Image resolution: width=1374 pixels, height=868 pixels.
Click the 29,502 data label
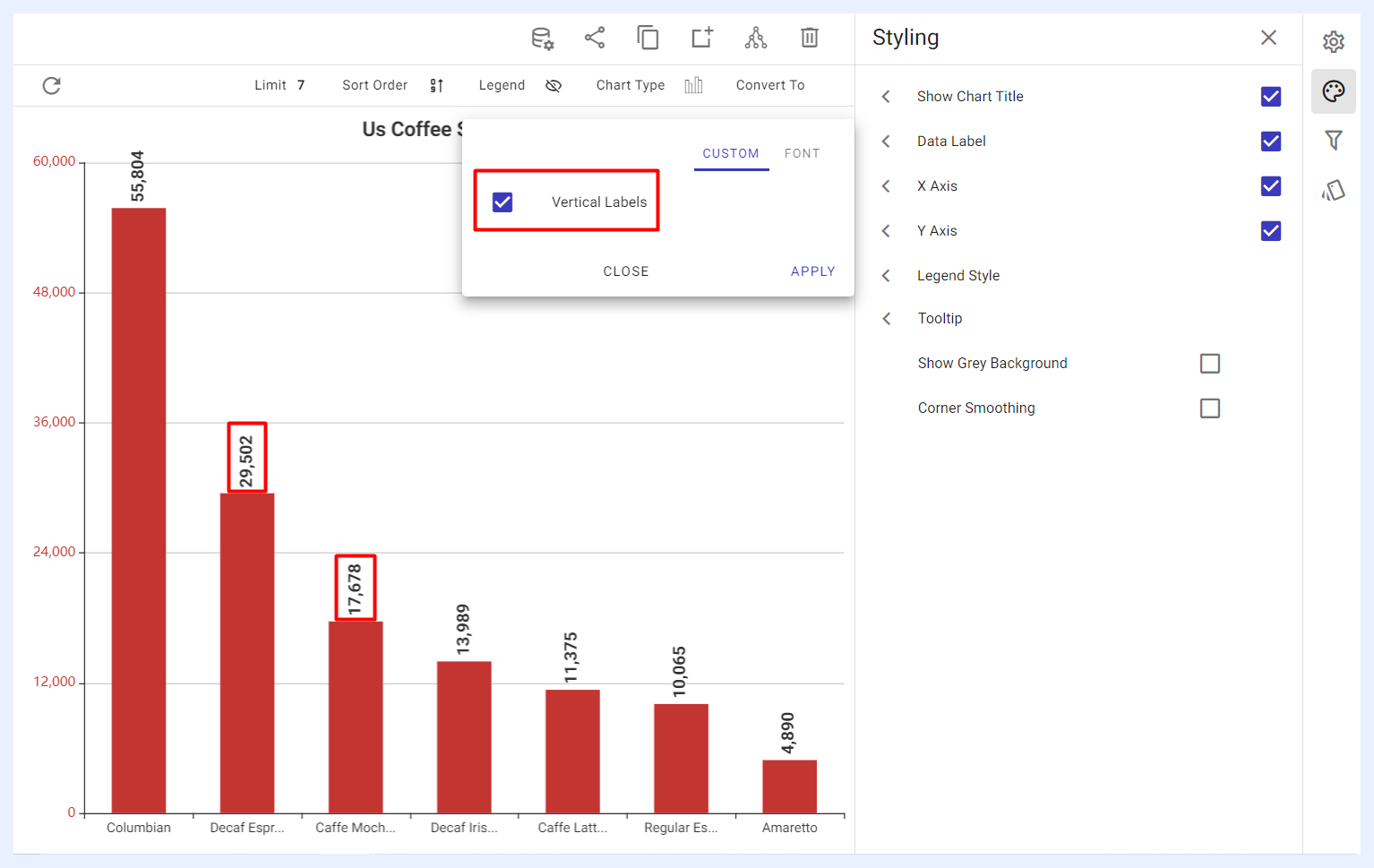click(246, 460)
